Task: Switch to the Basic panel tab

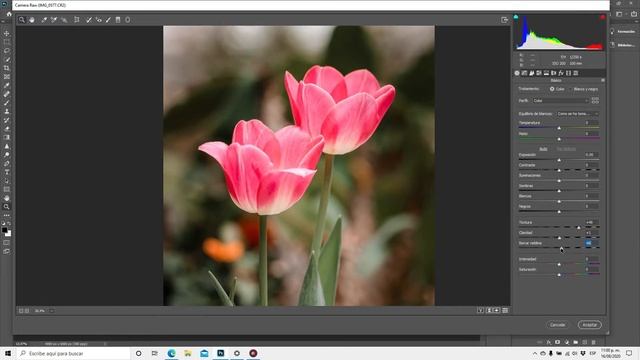Action: [x=517, y=73]
